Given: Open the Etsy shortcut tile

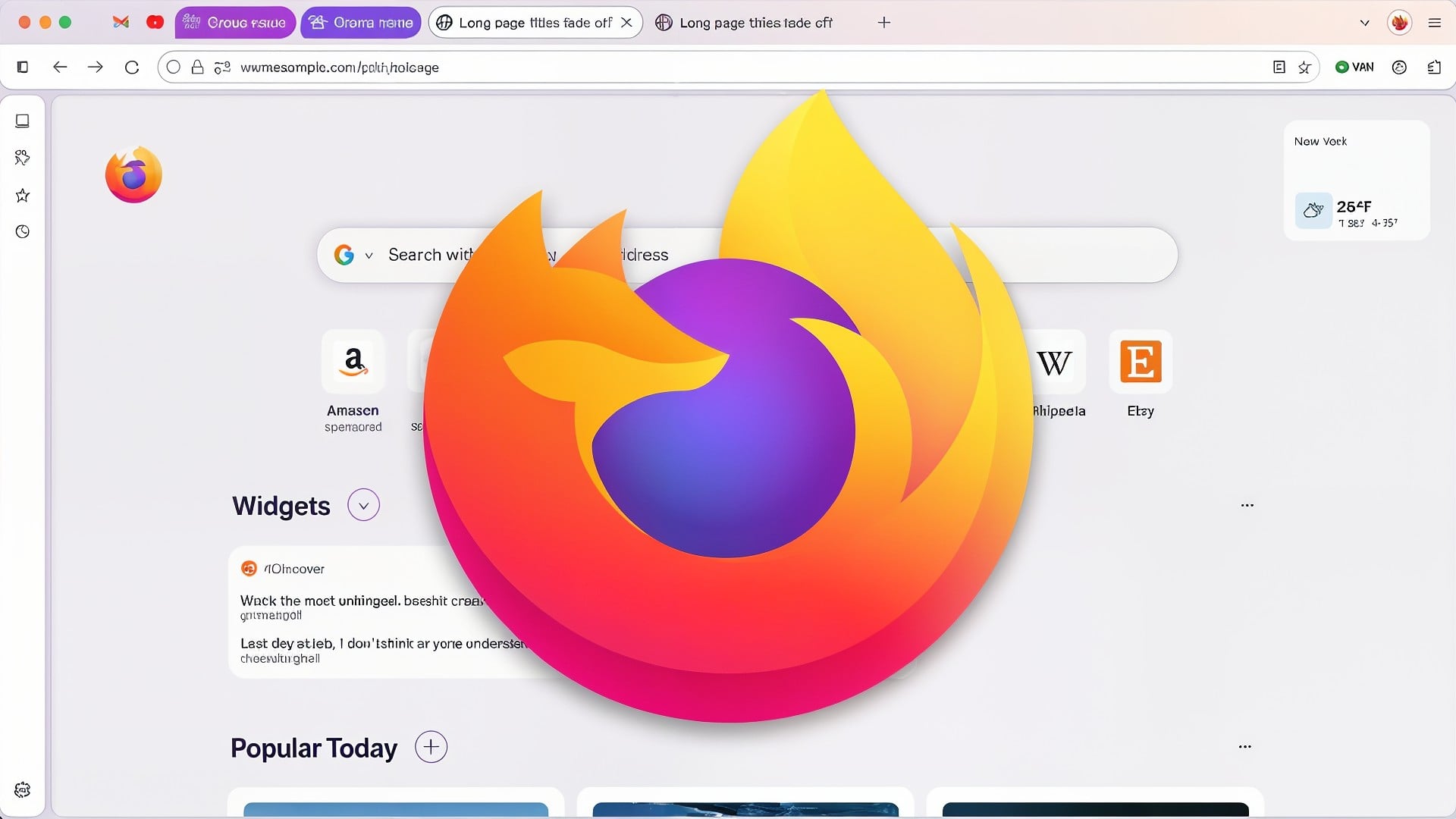Looking at the screenshot, I should (x=1140, y=362).
